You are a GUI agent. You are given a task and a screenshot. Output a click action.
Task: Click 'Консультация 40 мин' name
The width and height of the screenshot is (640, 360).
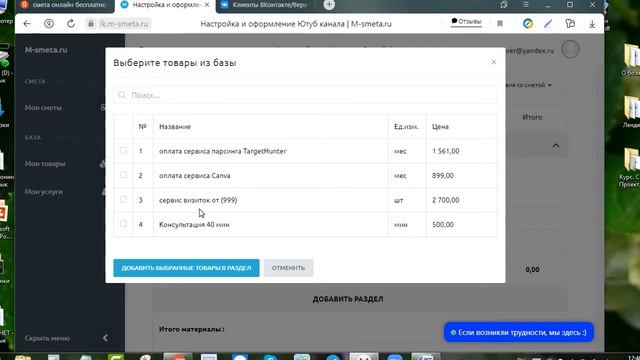(194, 224)
